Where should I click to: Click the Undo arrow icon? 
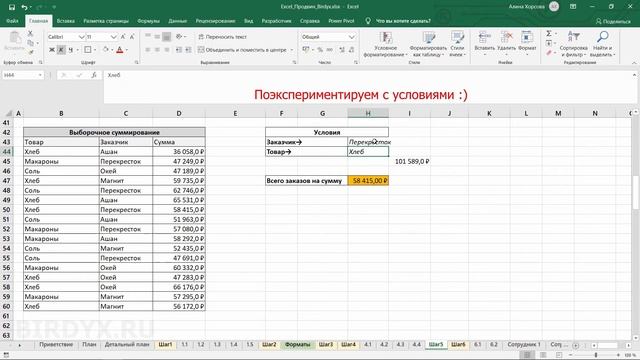click(24, 7)
